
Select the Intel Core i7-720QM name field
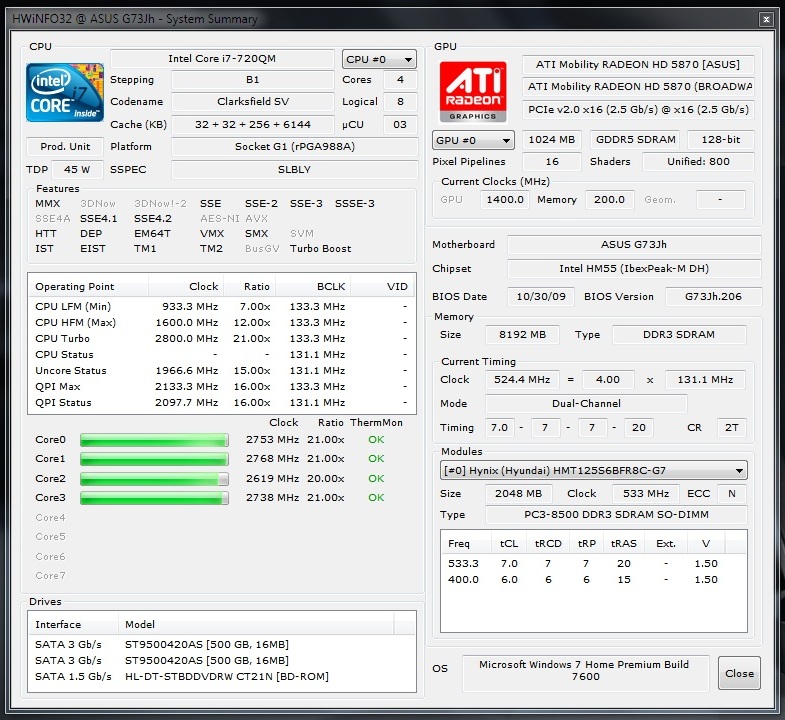pyautogui.click(x=222, y=59)
